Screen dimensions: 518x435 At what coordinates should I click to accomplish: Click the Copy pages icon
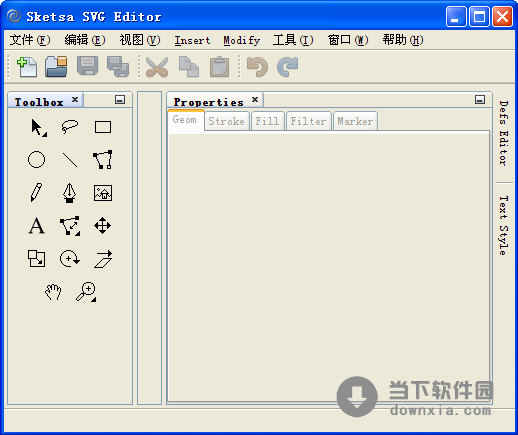point(189,67)
